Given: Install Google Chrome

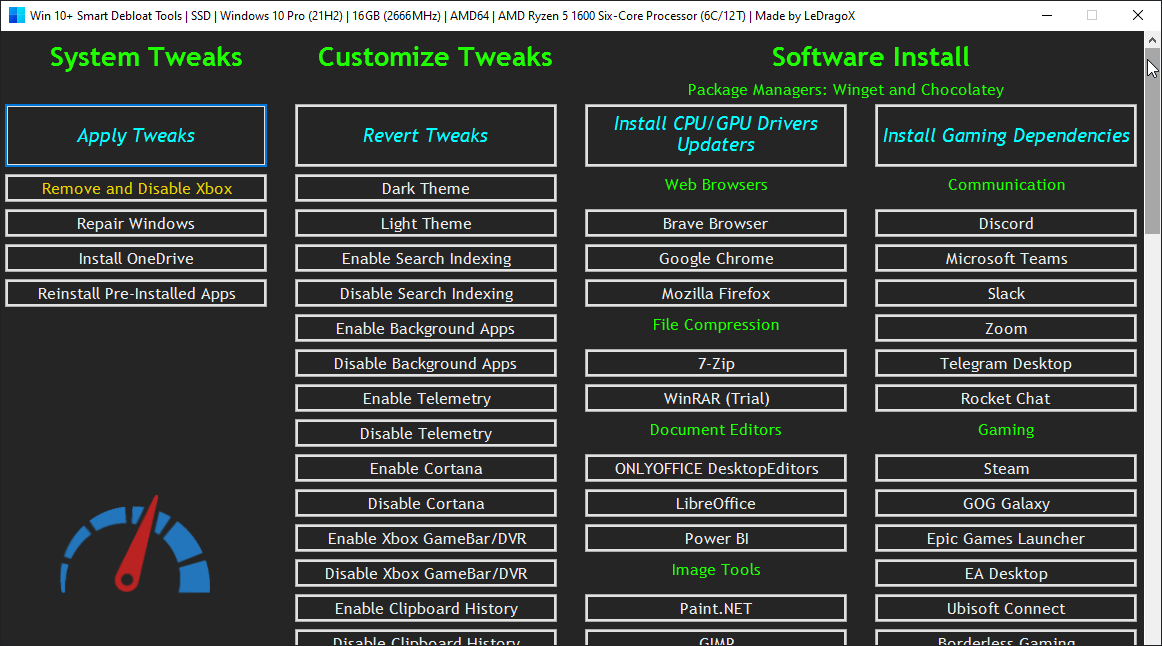Looking at the screenshot, I should point(716,258).
